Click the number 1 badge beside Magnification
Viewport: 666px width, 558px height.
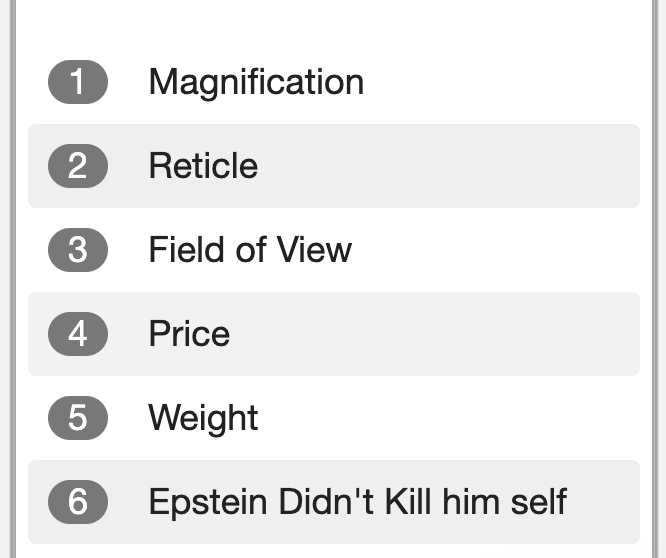point(78,82)
